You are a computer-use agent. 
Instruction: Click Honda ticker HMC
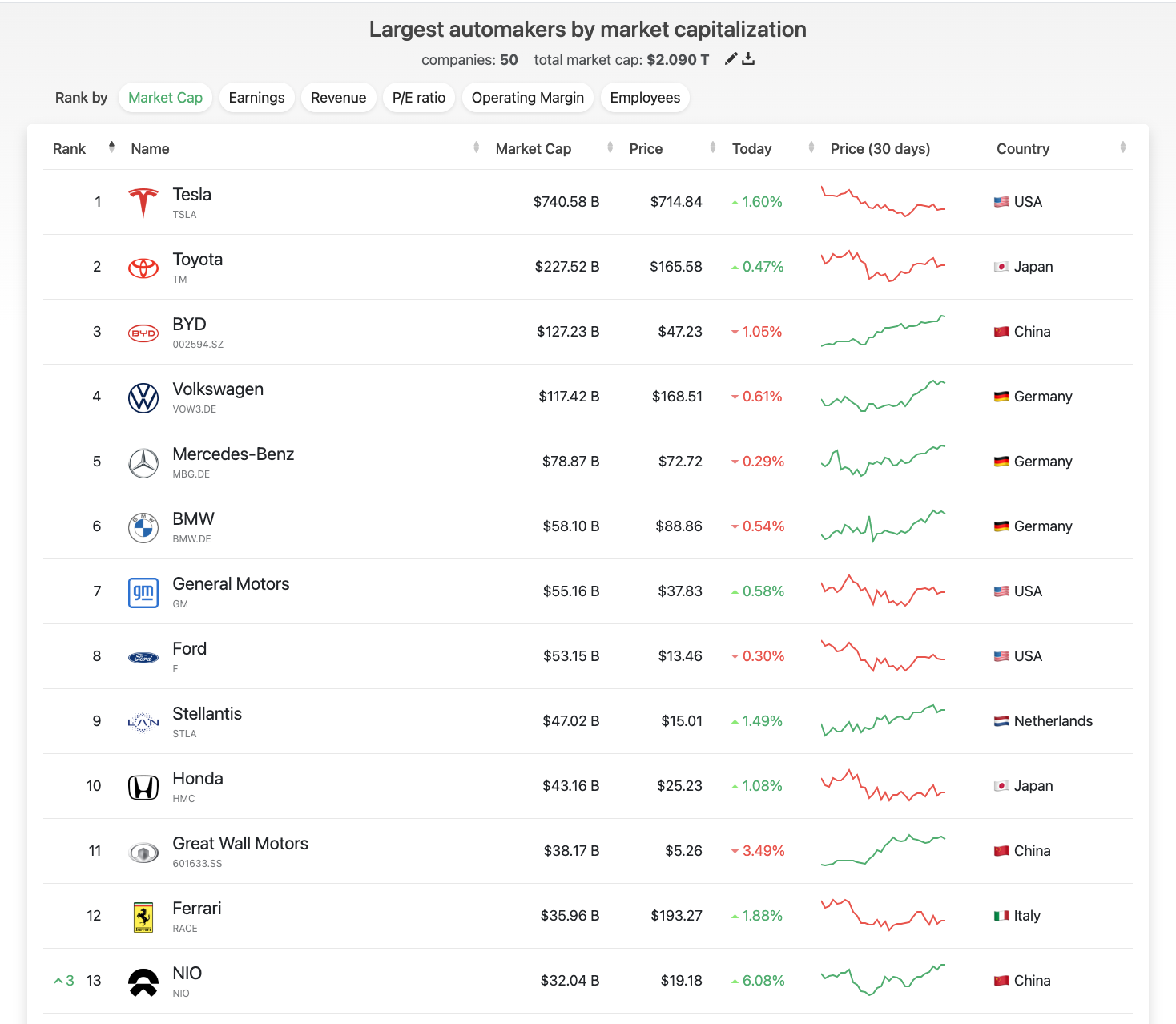coord(183,799)
